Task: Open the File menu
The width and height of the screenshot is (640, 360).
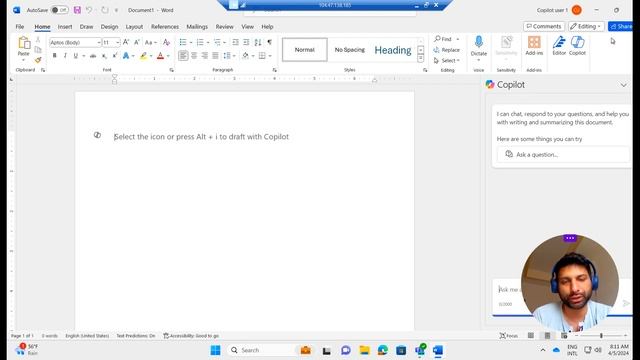Action: tap(20, 27)
